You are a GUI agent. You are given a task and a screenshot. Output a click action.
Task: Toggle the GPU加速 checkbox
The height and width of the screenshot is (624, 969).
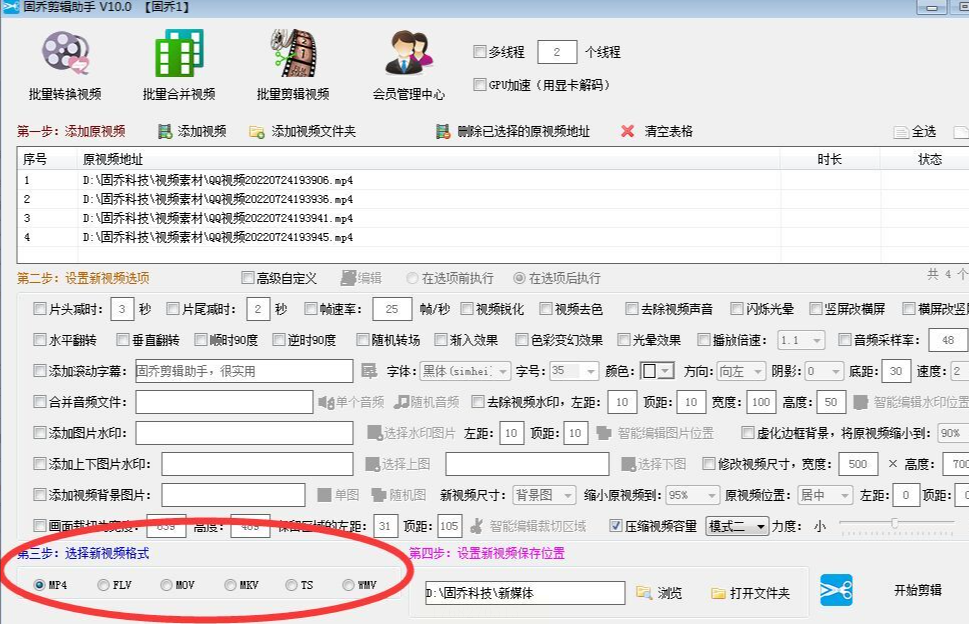click(x=480, y=84)
